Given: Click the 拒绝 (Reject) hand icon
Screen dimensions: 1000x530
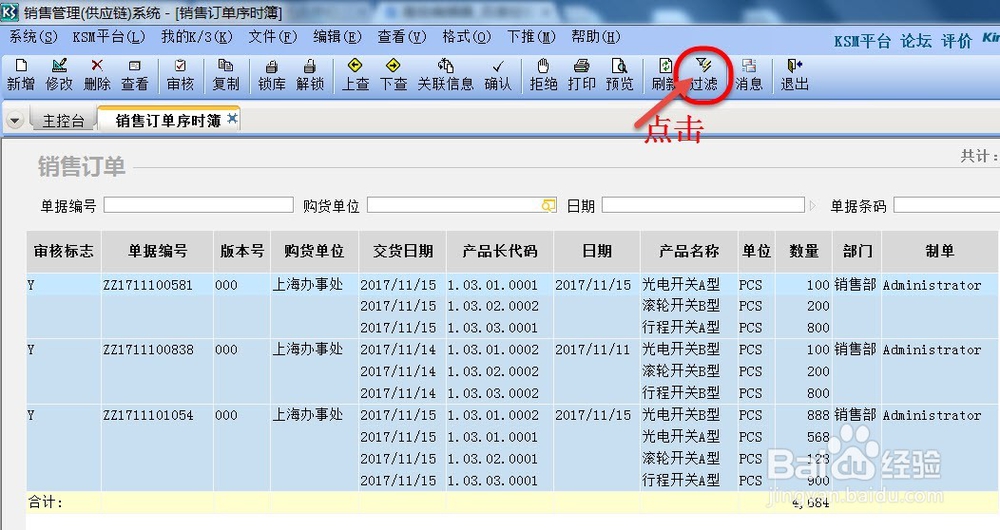Looking at the screenshot, I should tap(543, 75).
